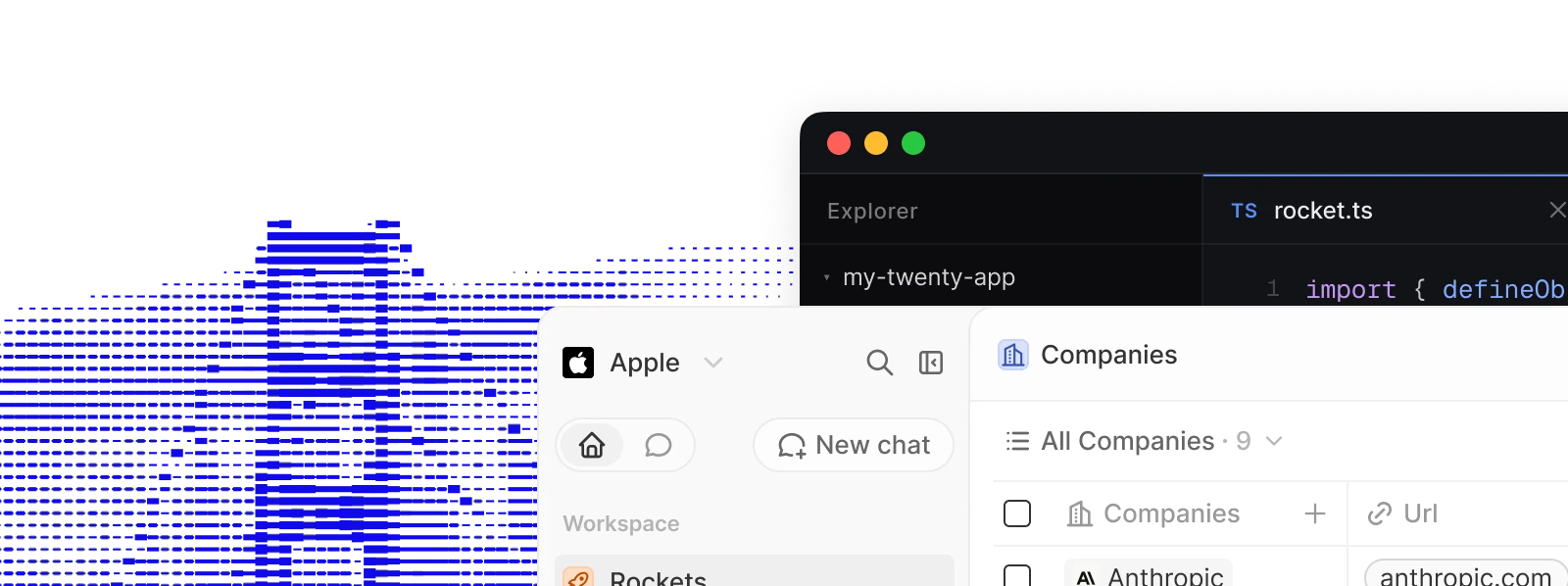
Task: Click the Url link column icon
Action: [x=1380, y=513]
